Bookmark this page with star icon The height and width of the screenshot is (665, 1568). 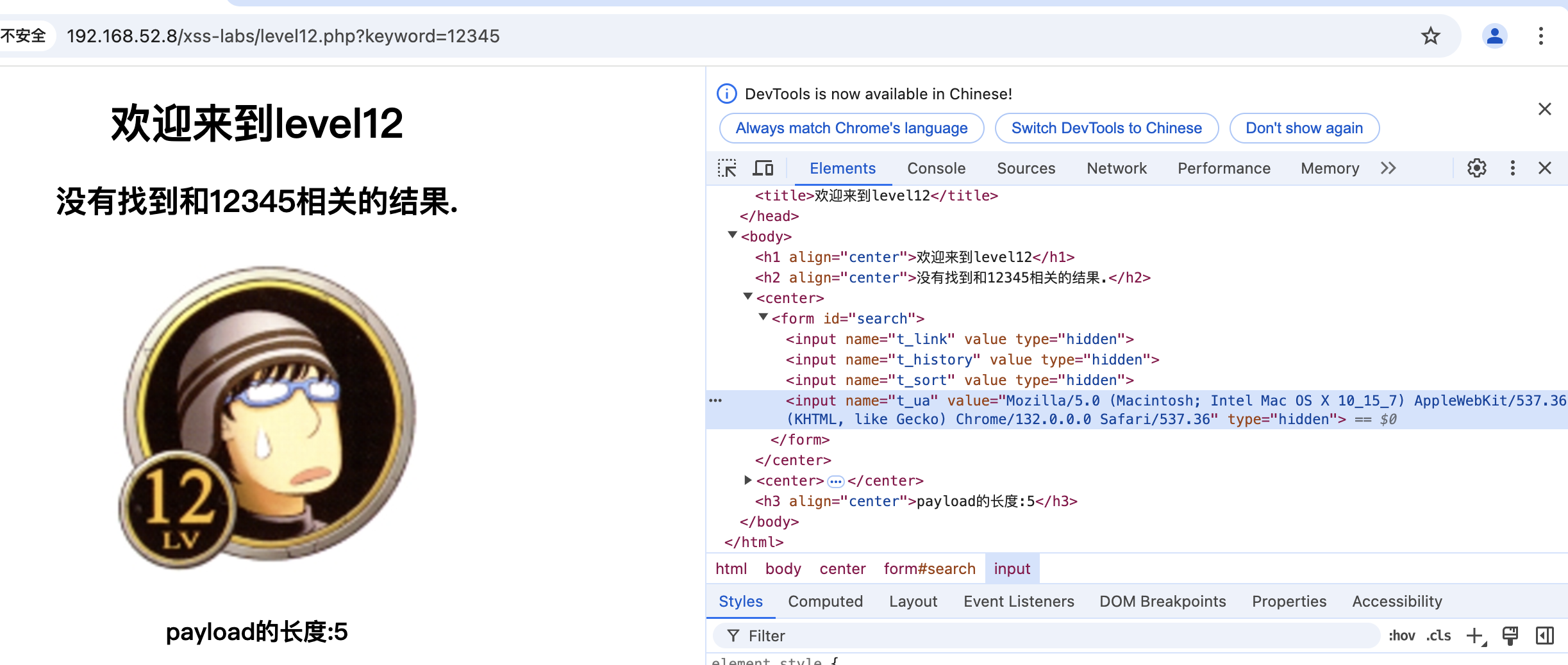pyautogui.click(x=1430, y=36)
